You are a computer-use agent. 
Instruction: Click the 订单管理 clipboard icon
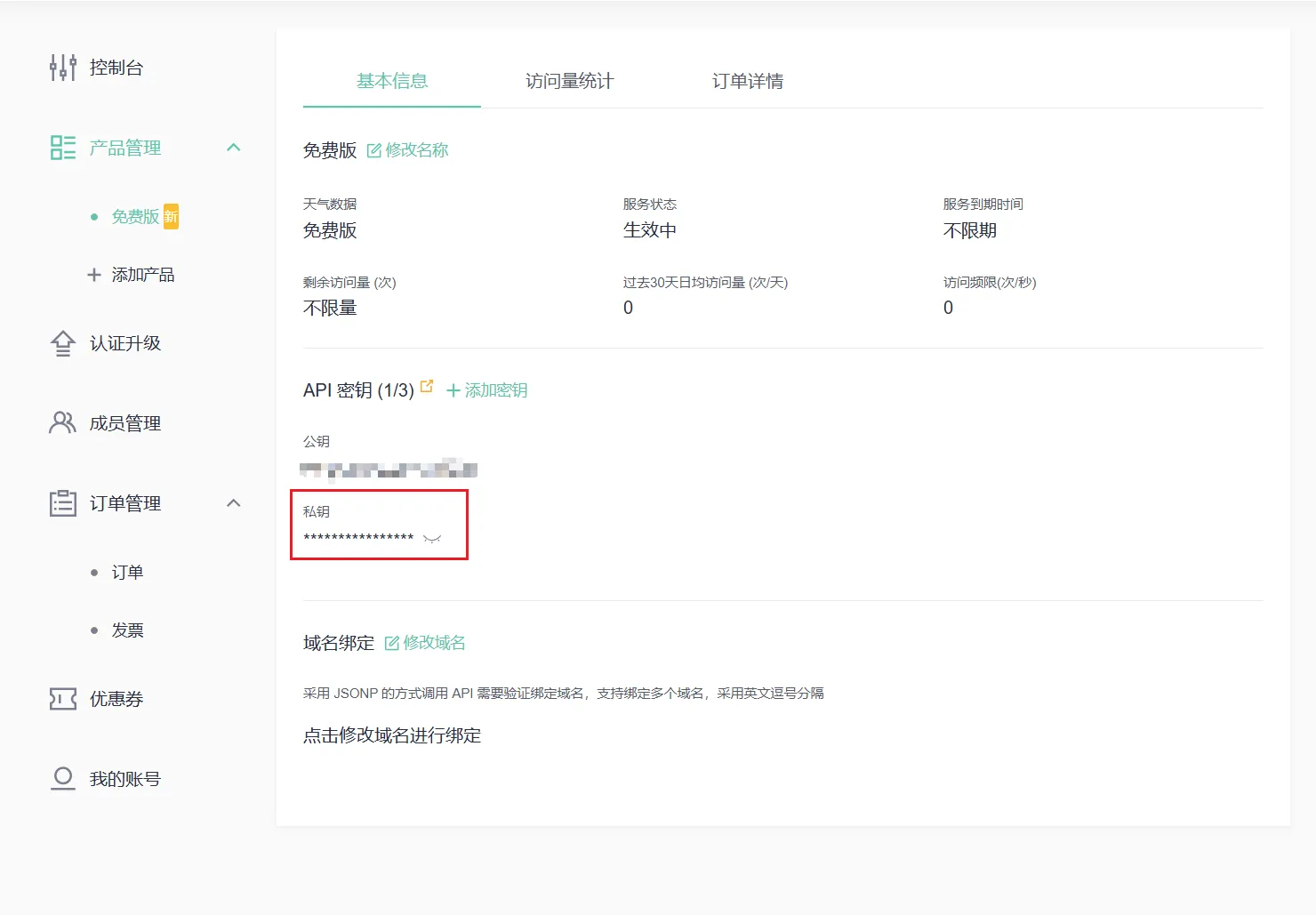[x=61, y=502]
